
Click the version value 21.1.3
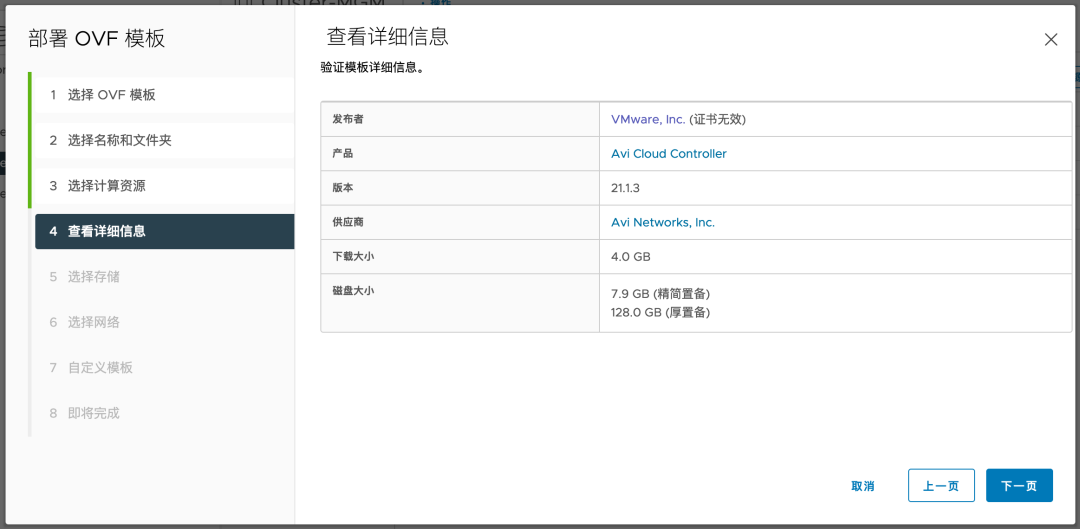[x=625, y=188]
